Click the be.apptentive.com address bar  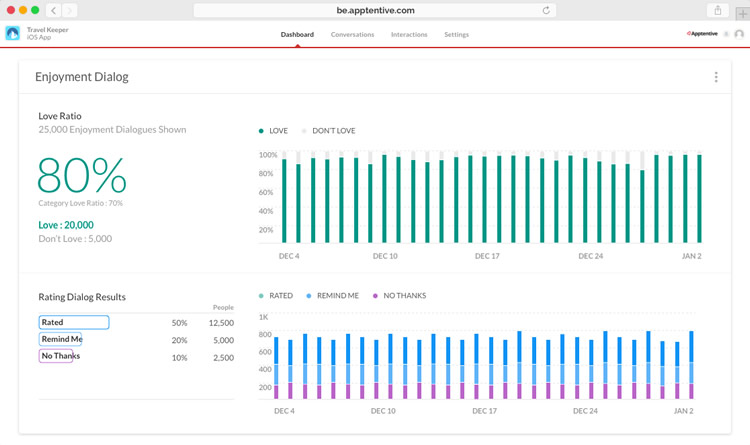tap(375, 10)
